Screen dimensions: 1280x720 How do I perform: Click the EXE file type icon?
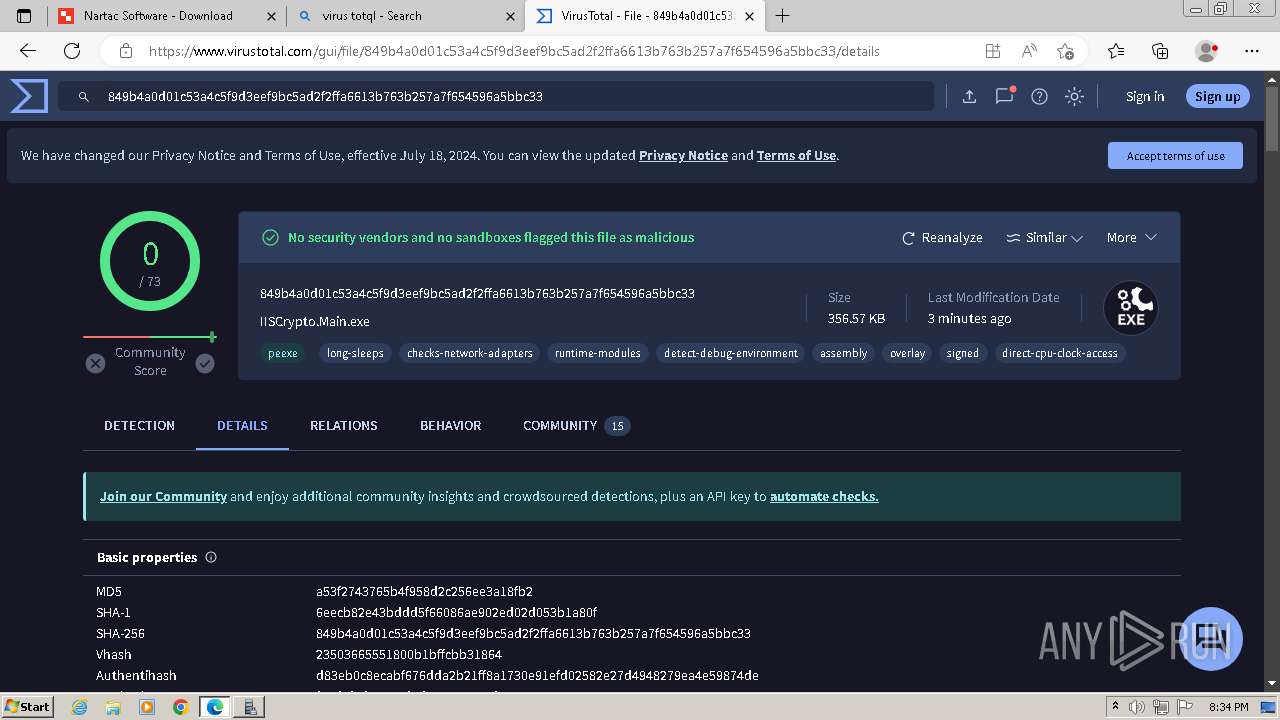(x=1131, y=308)
